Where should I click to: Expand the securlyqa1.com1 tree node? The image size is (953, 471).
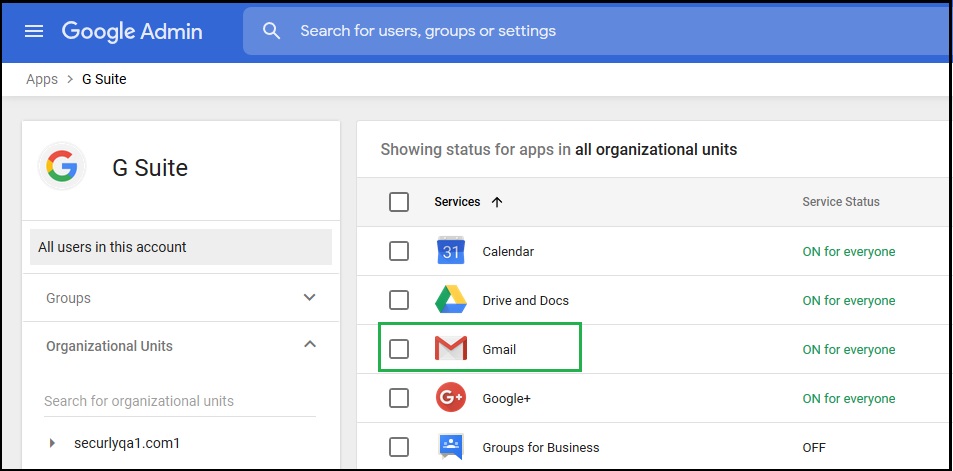click(52, 443)
